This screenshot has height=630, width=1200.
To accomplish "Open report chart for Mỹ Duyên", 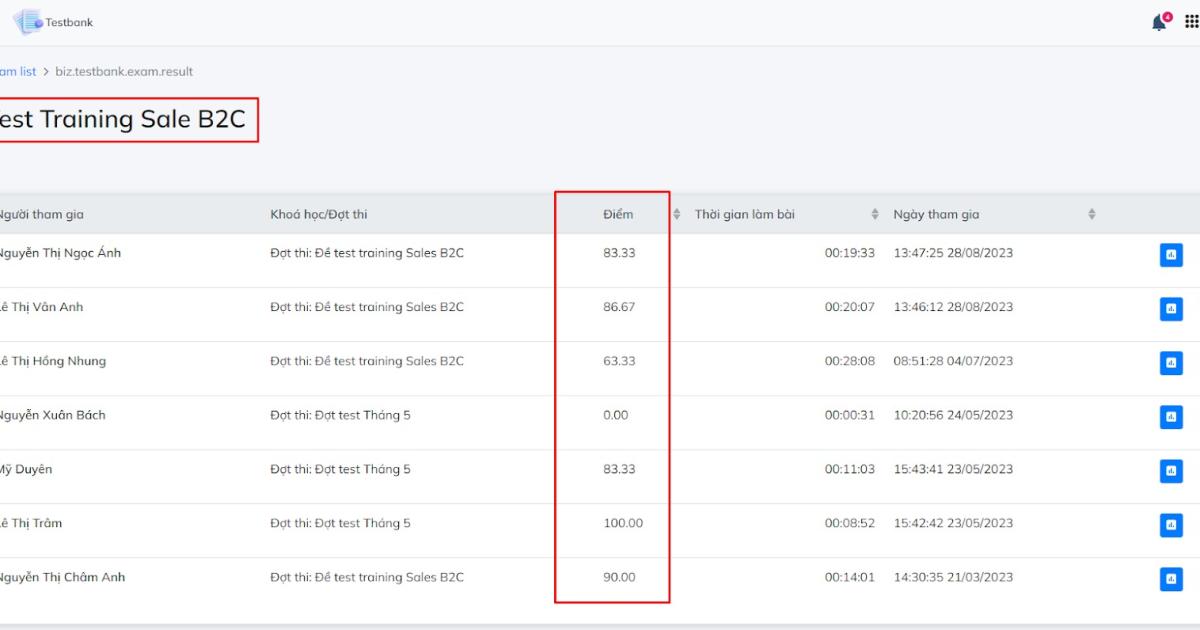I will tap(1171, 470).
